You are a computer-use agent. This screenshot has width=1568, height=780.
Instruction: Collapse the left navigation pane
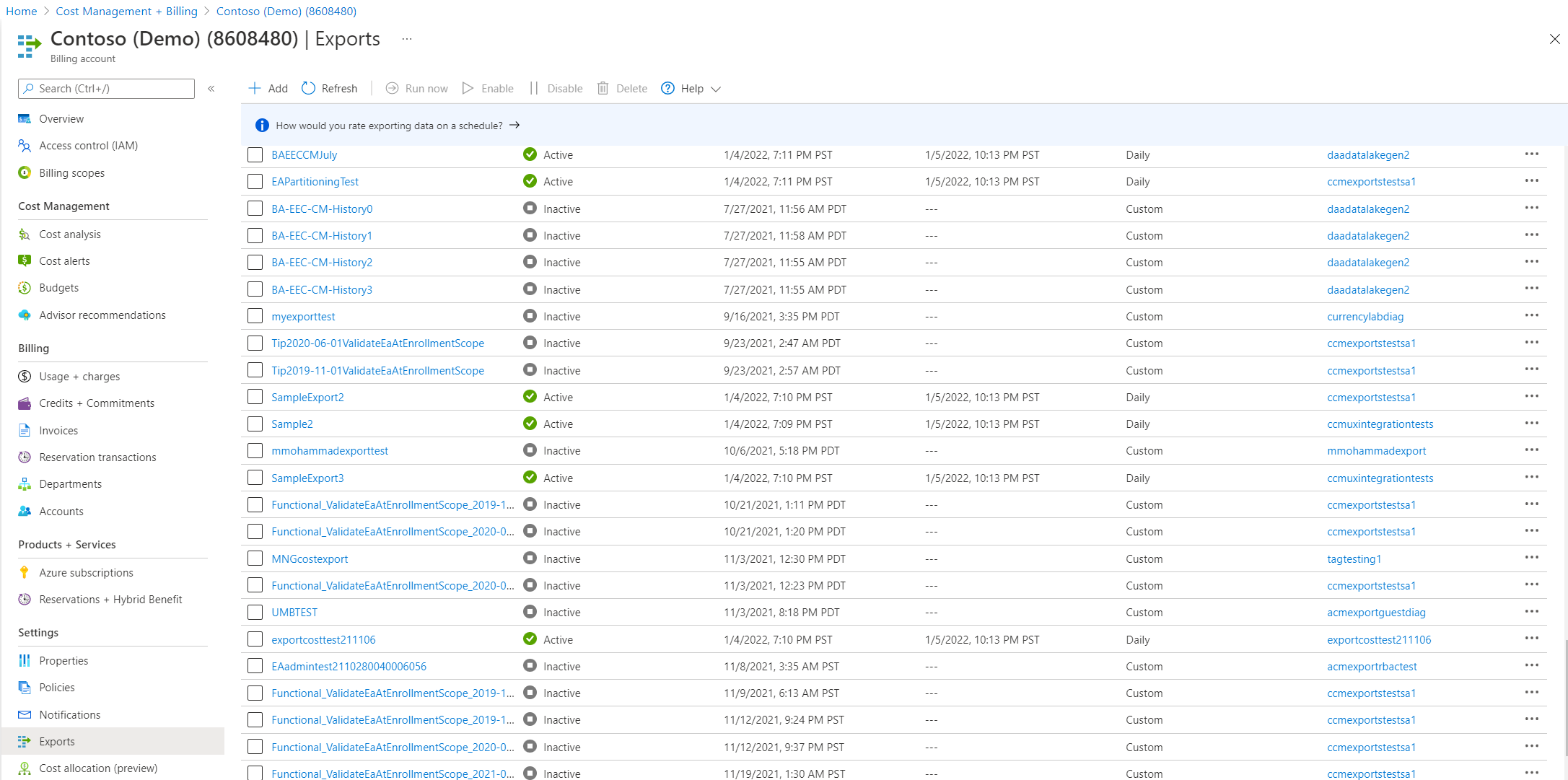coord(211,88)
